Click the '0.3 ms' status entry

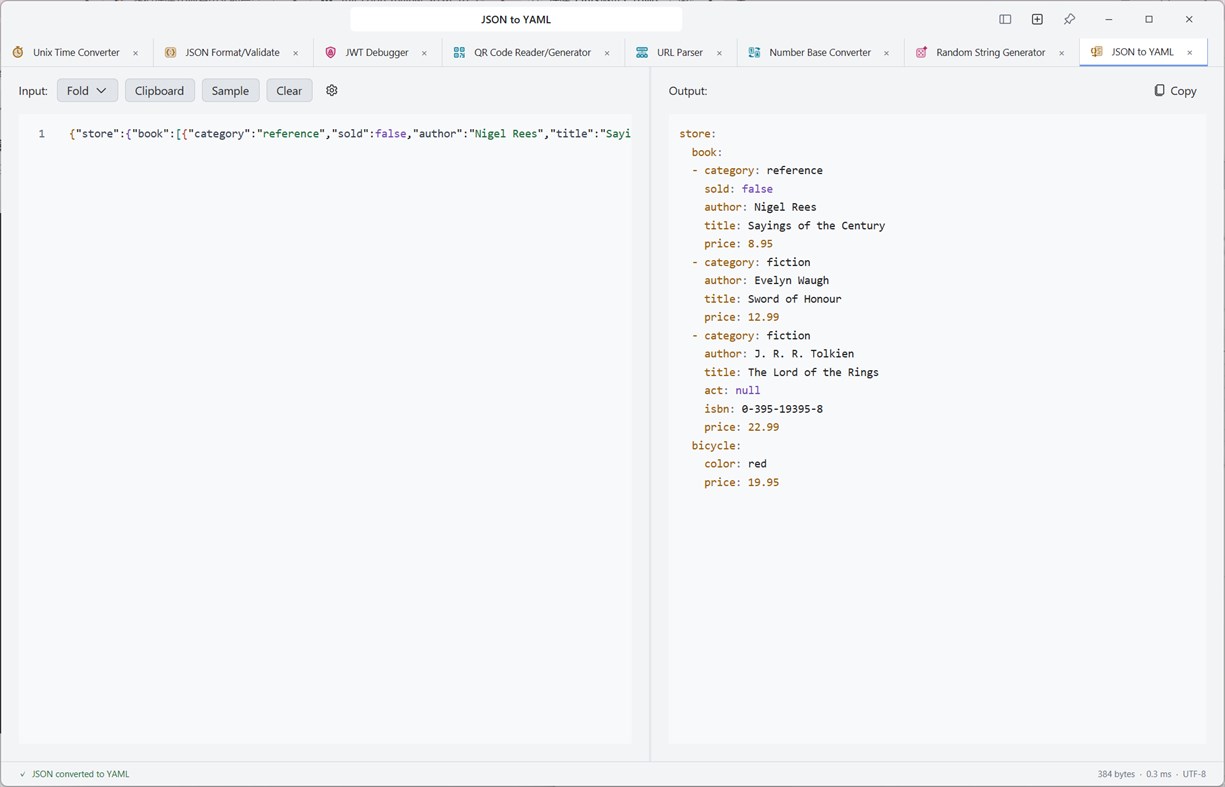click(1159, 774)
